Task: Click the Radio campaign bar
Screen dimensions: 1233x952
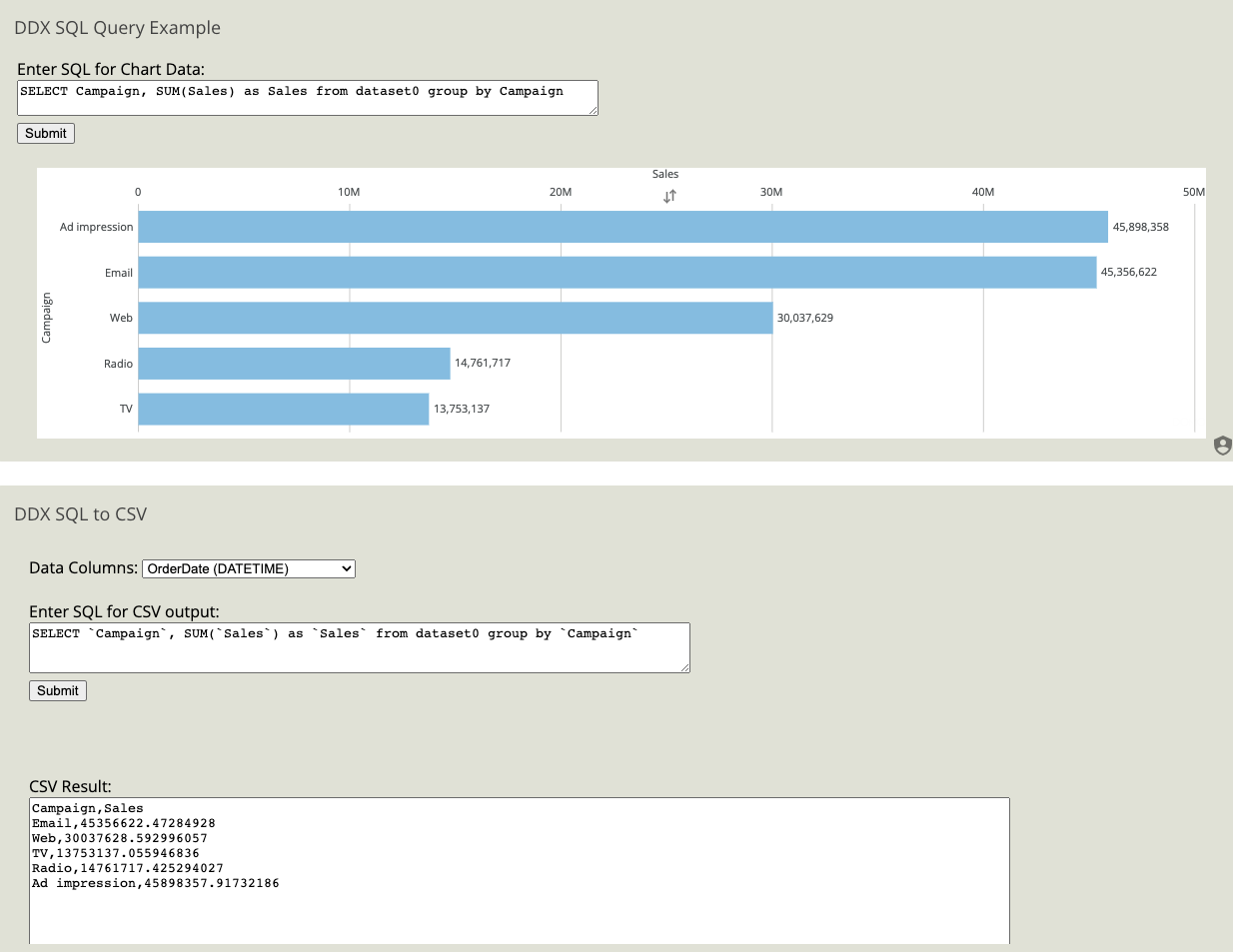Action: [x=295, y=363]
